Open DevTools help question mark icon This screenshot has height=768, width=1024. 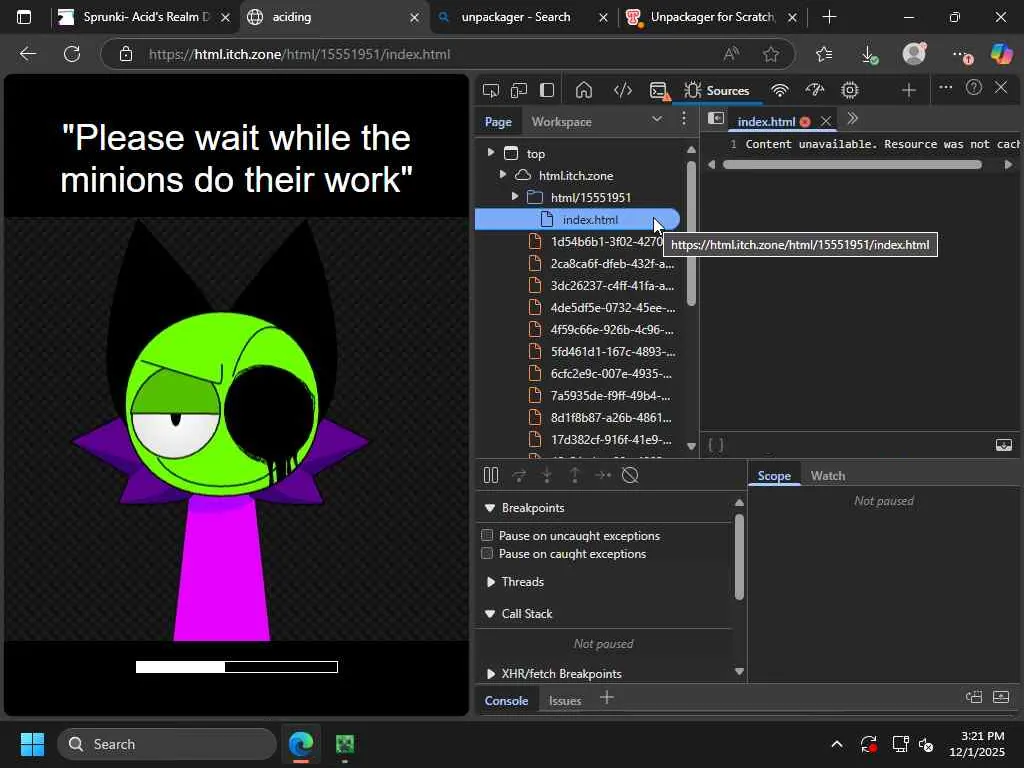(973, 88)
